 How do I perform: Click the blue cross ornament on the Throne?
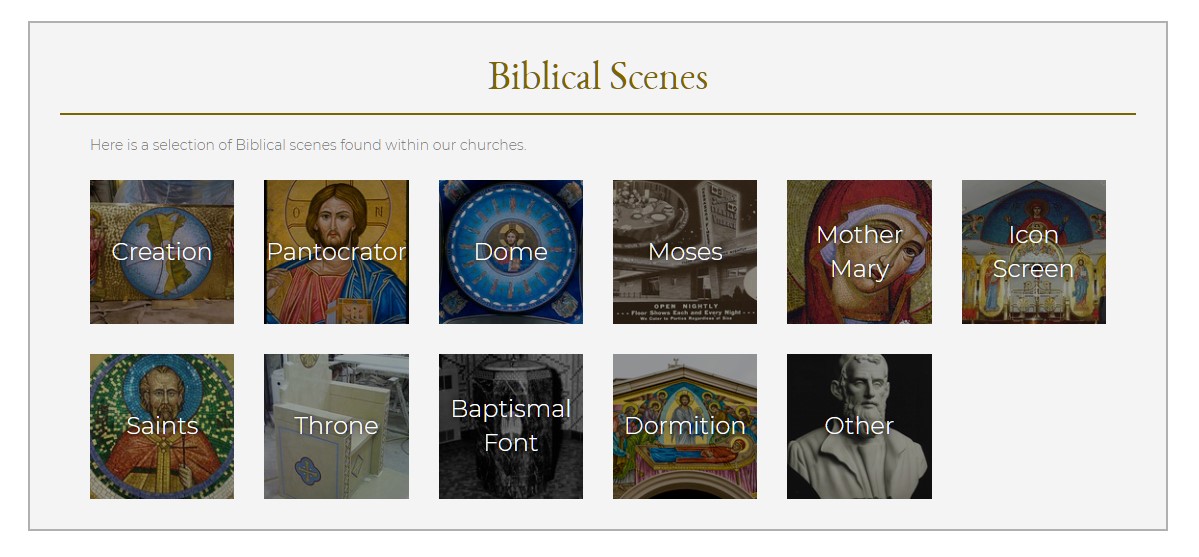click(x=308, y=468)
